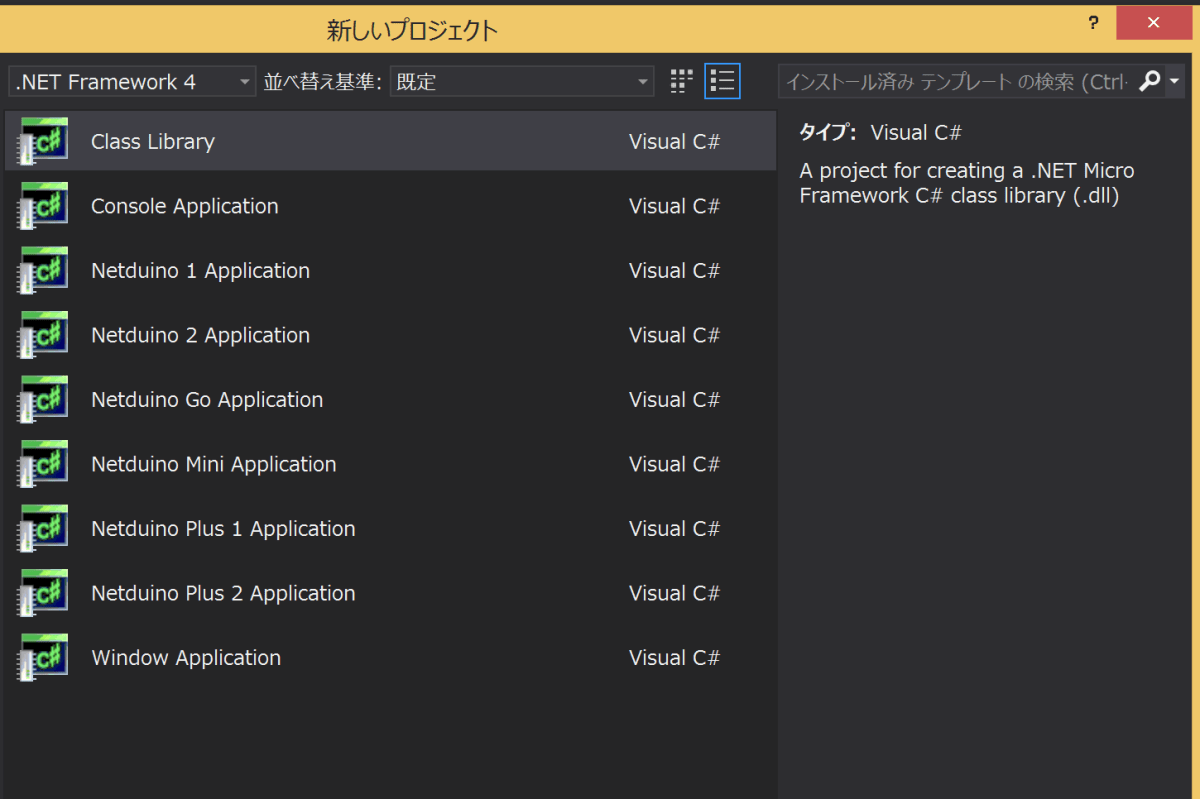
Task: Select the Netduino Plus 1 Application name
Action: click(x=223, y=529)
